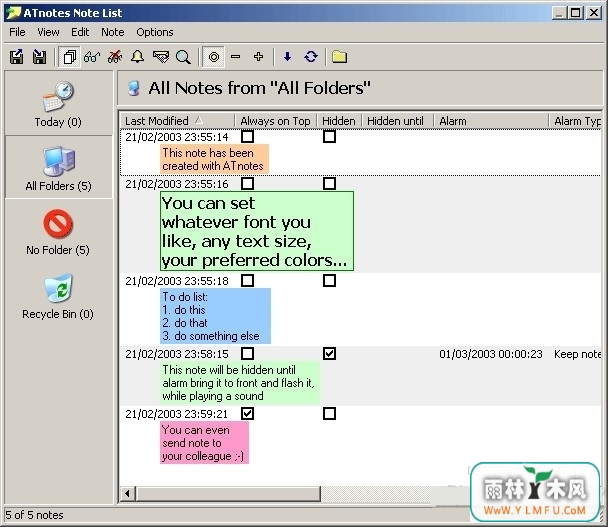Click the date 21/02/2003 23:58:15
This screenshot has width=608, height=527.
(177, 354)
